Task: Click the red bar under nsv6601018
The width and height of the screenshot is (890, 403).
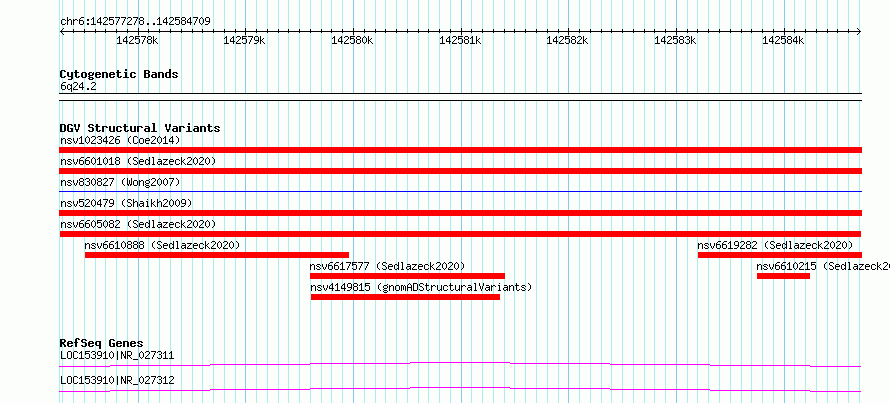Action: pos(460,171)
